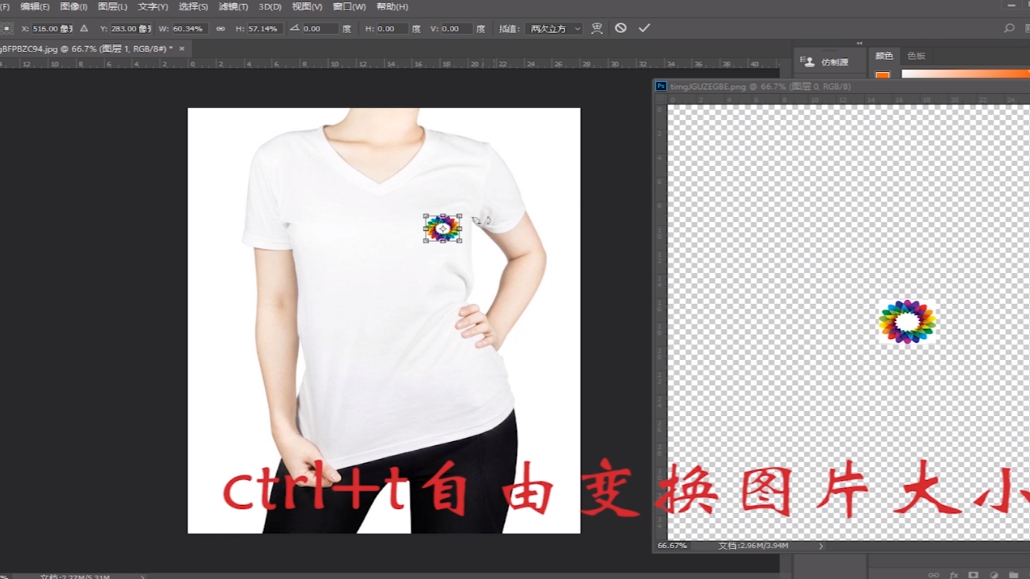Open the 插值 interpolation dropdown showing 两次立方

[x=552, y=28]
